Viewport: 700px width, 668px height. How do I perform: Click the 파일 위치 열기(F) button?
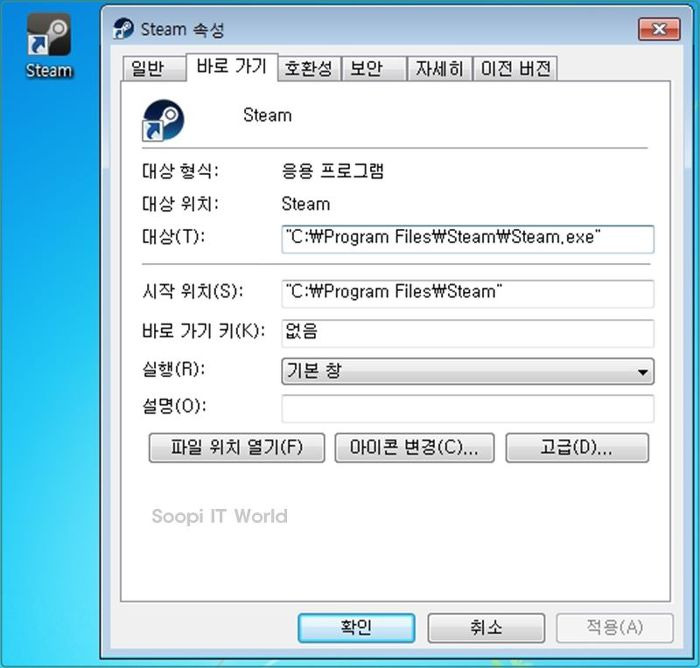pos(237,447)
